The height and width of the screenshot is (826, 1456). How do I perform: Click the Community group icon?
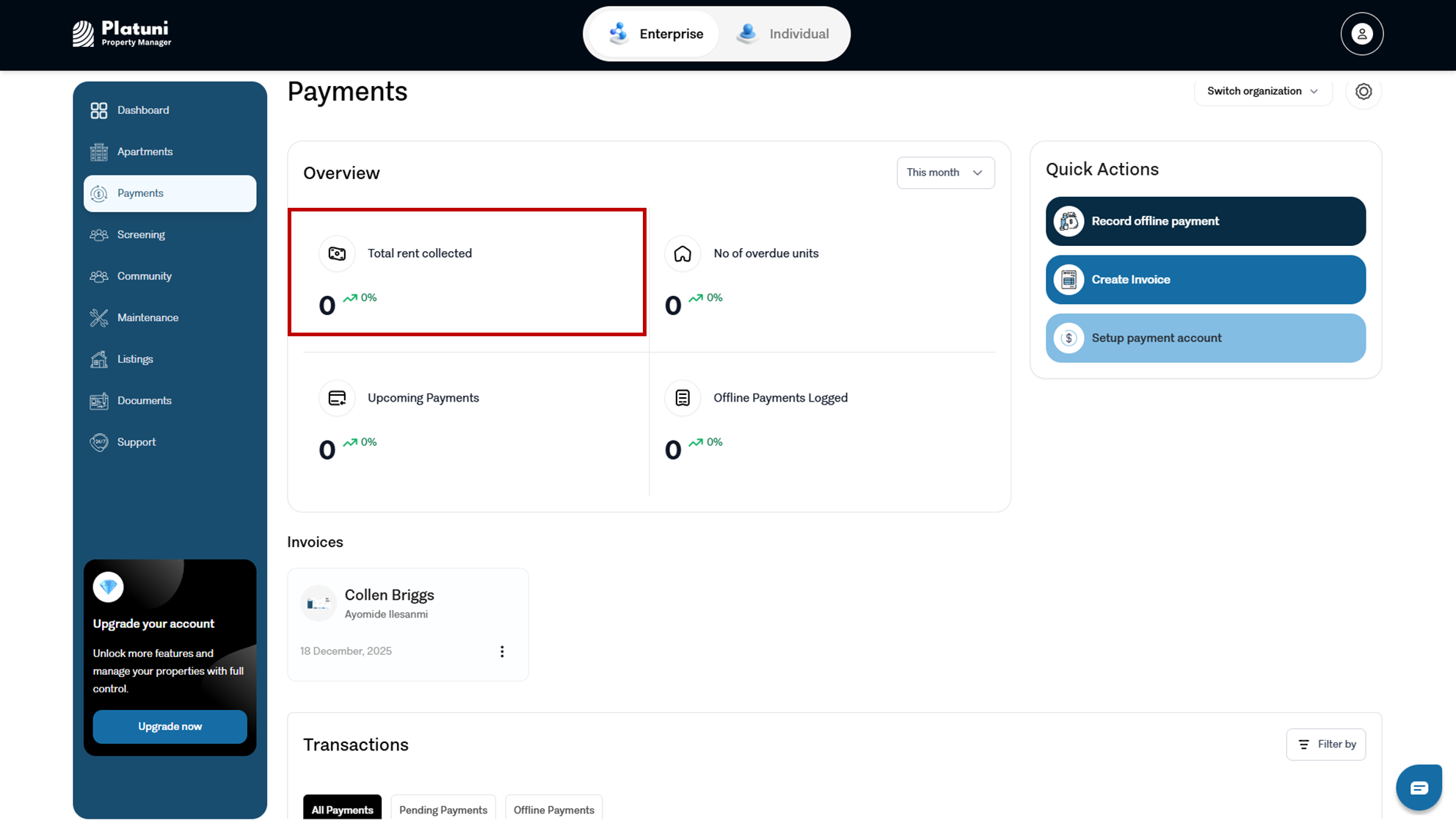99,276
